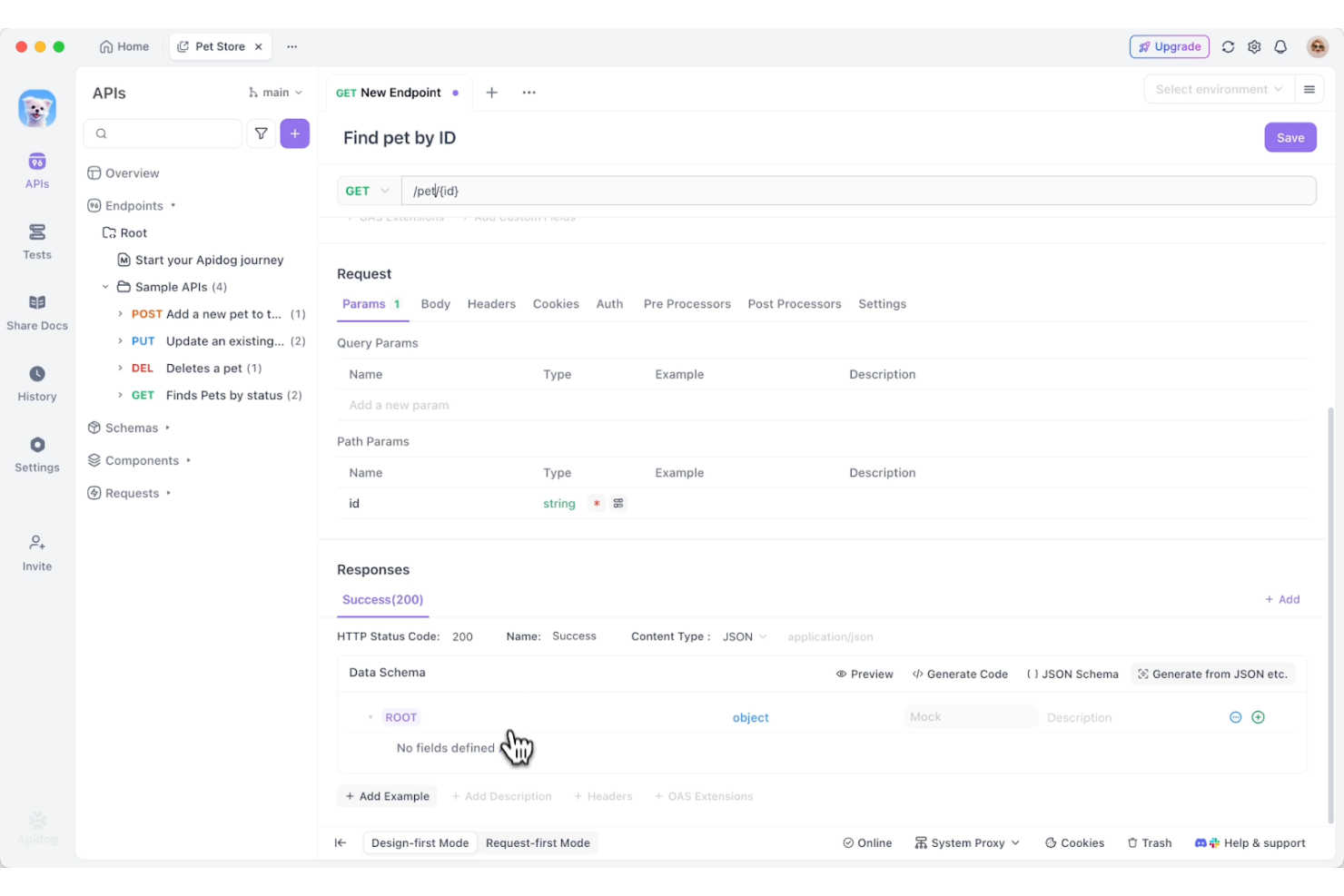The height and width of the screenshot is (896, 1344).
Task: Expand the POST Add a new pet endpoint
Action: [x=120, y=314]
